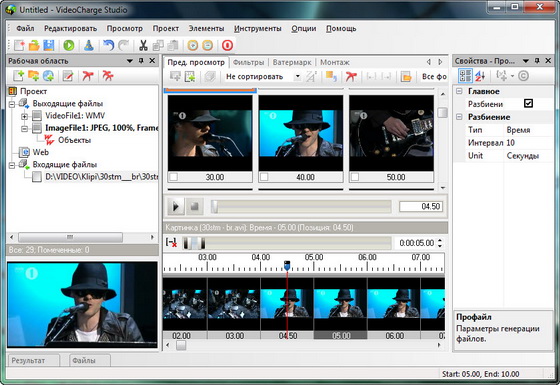Check the box on the 50.00 thumbnail
The height and width of the screenshot is (385, 560).
click(x=355, y=177)
